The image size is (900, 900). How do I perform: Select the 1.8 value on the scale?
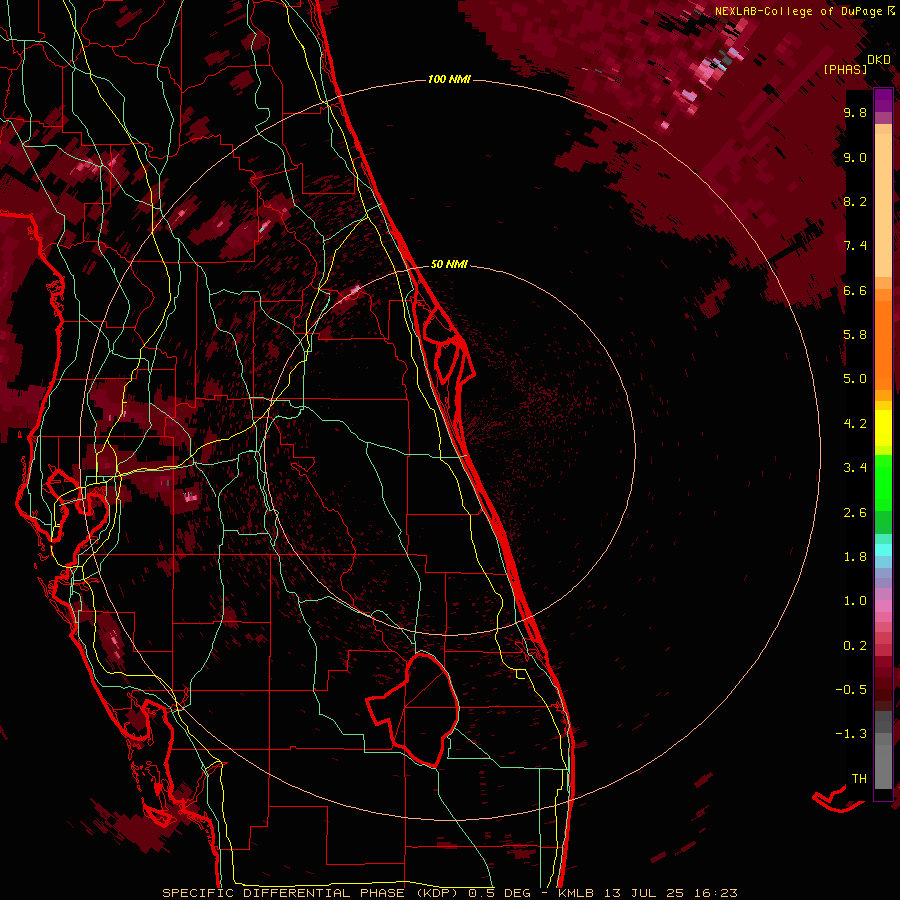(x=855, y=557)
